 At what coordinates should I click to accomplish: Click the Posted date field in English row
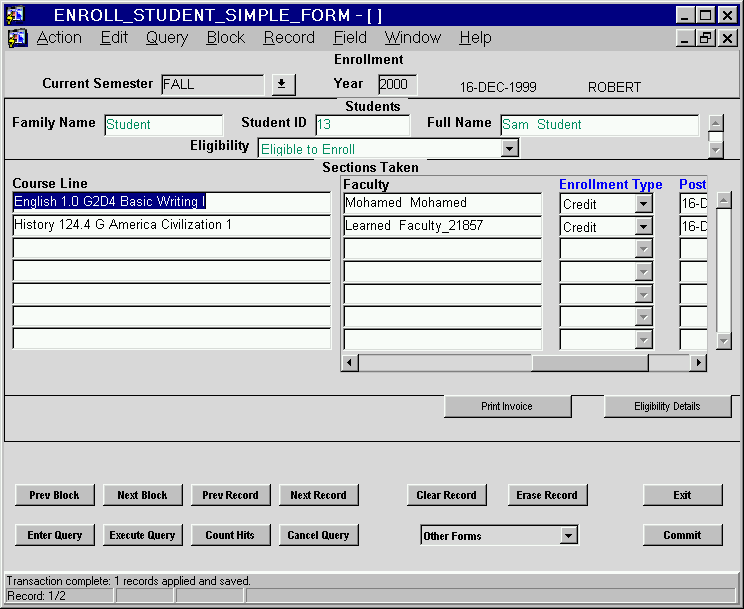(693, 203)
